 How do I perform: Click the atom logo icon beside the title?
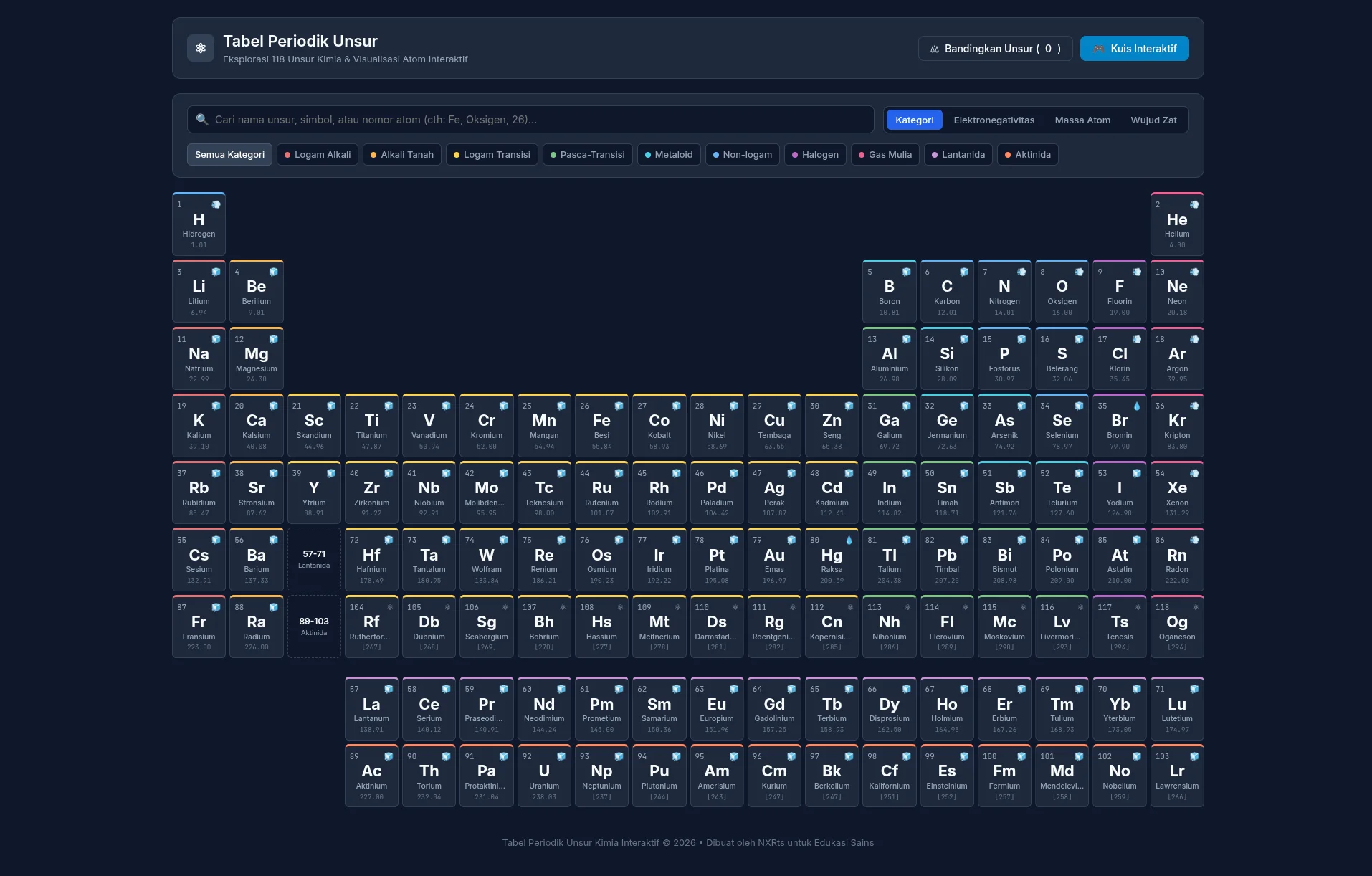pos(201,48)
